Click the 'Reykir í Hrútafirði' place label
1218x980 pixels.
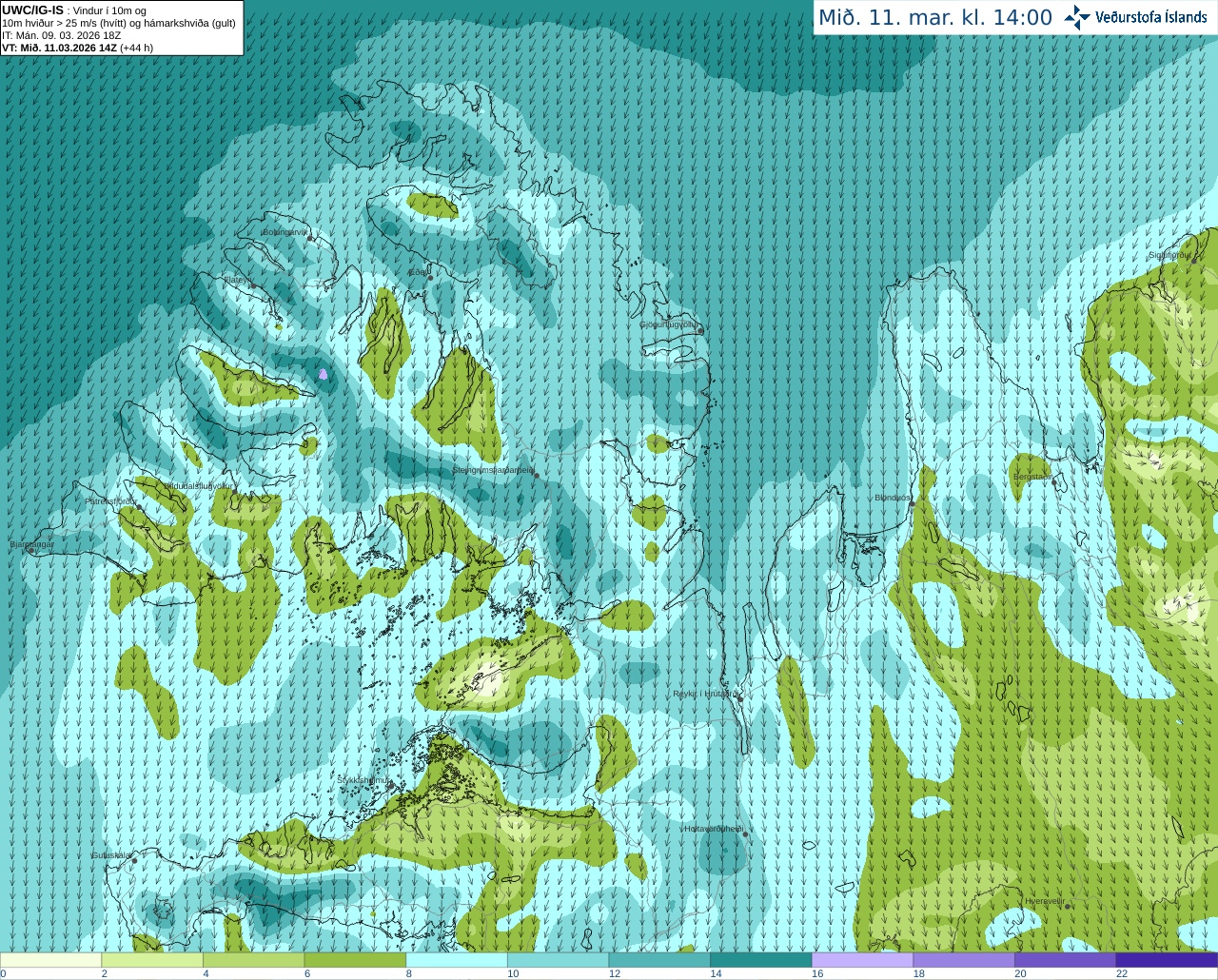pyautogui.click(x=705, y=694)
